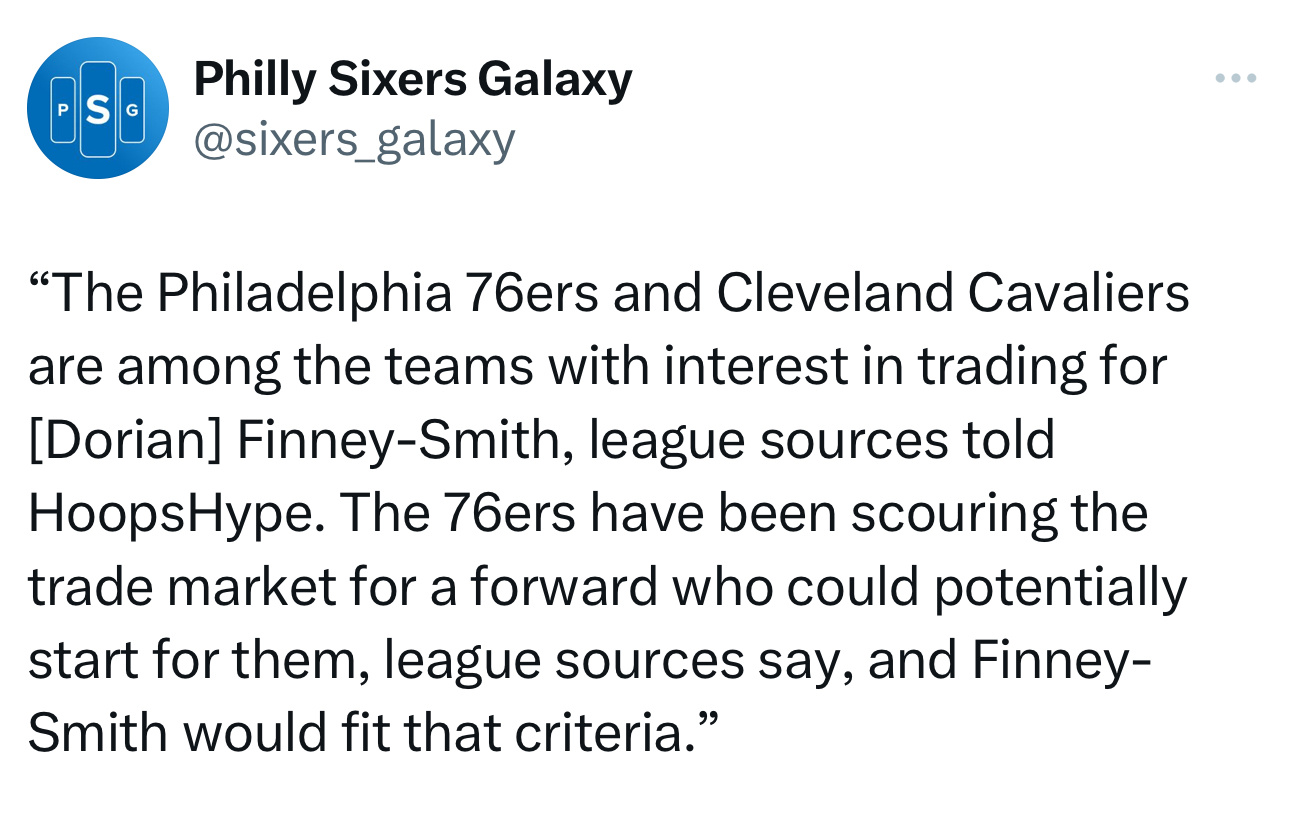Visit the @sixers_galaxy handle link
The image size is (1290, 818).
[353, 140]
